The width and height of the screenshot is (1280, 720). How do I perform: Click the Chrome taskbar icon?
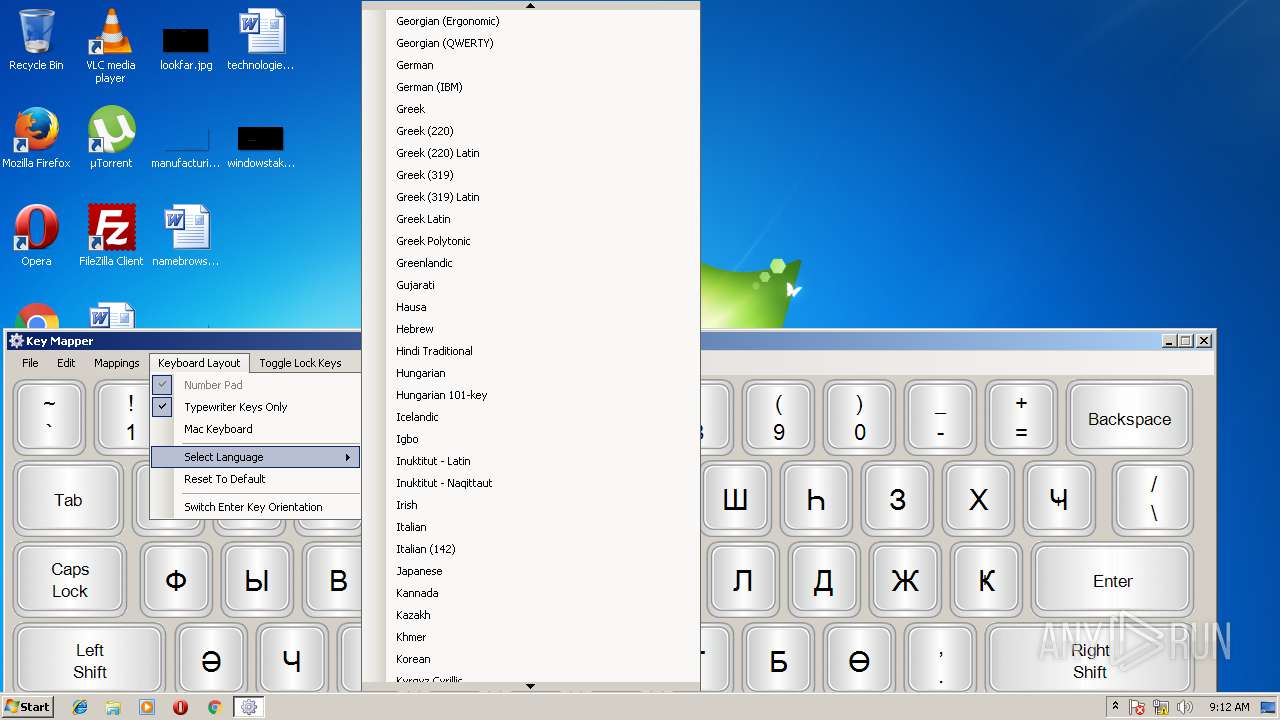[214, 707]
